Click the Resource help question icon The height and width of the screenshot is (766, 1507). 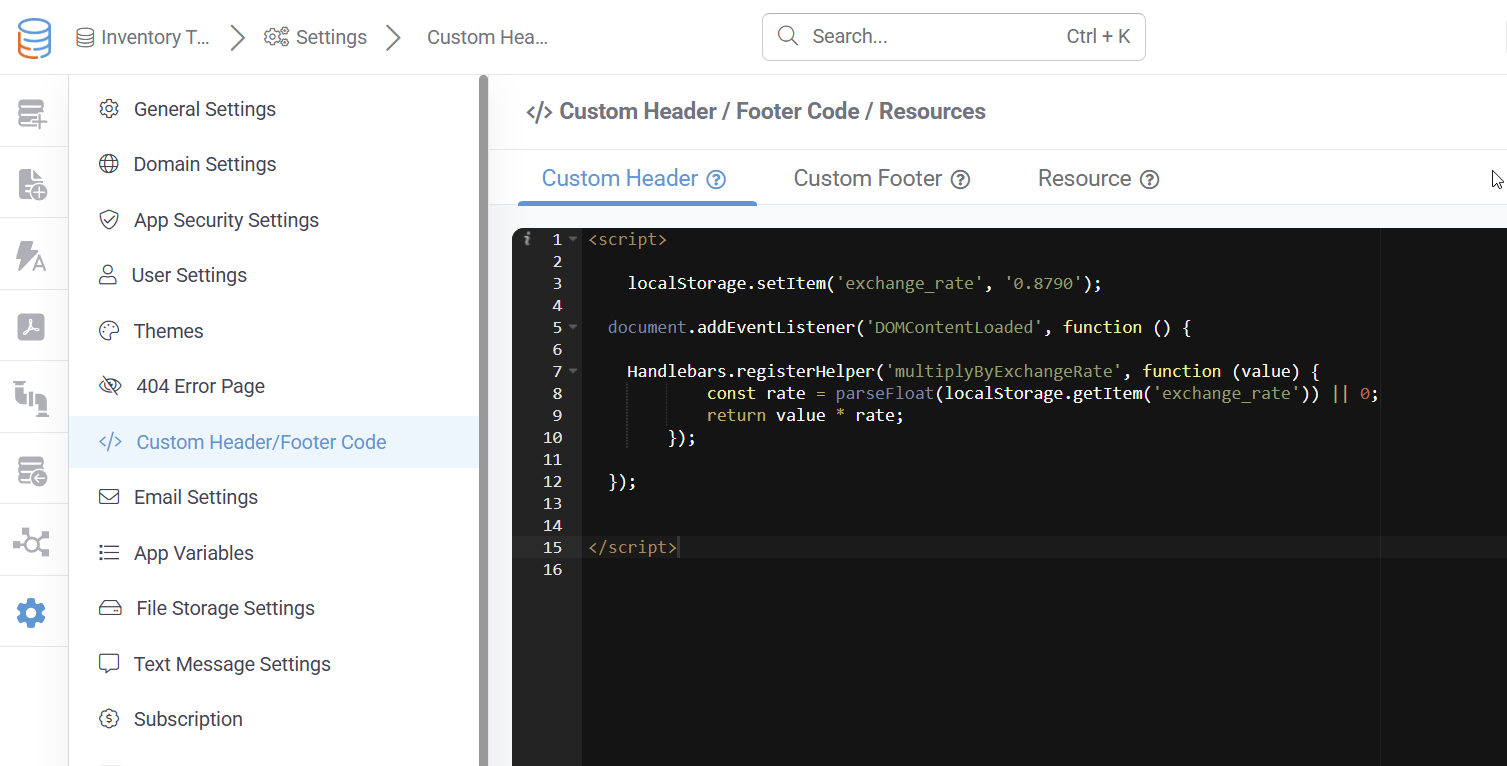click(x=1150, y=180)
